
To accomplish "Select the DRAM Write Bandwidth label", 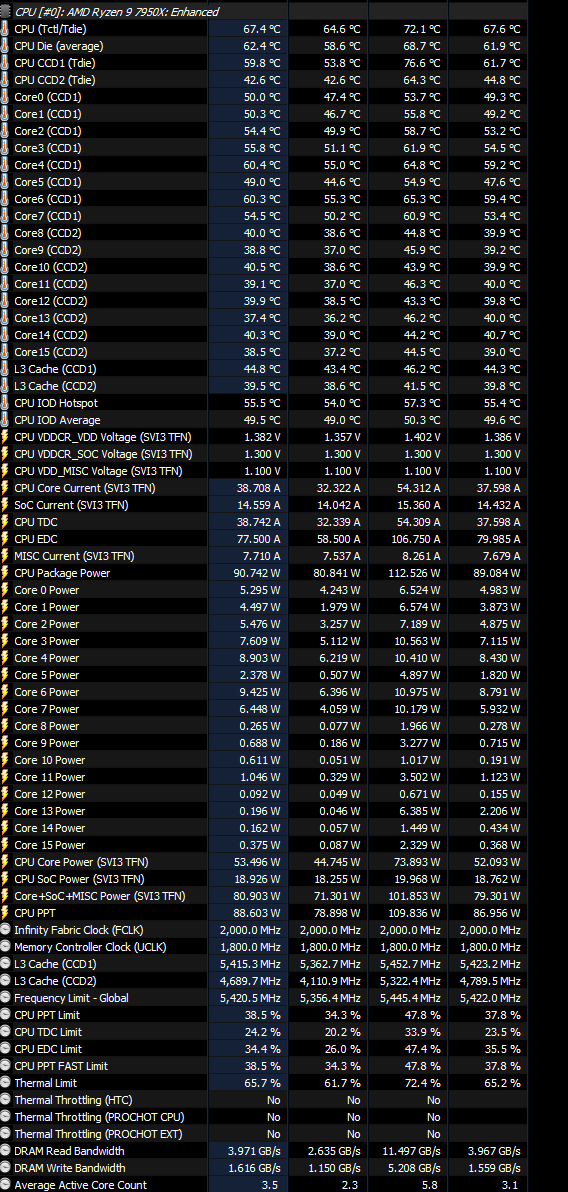I will pos(70,1168).
